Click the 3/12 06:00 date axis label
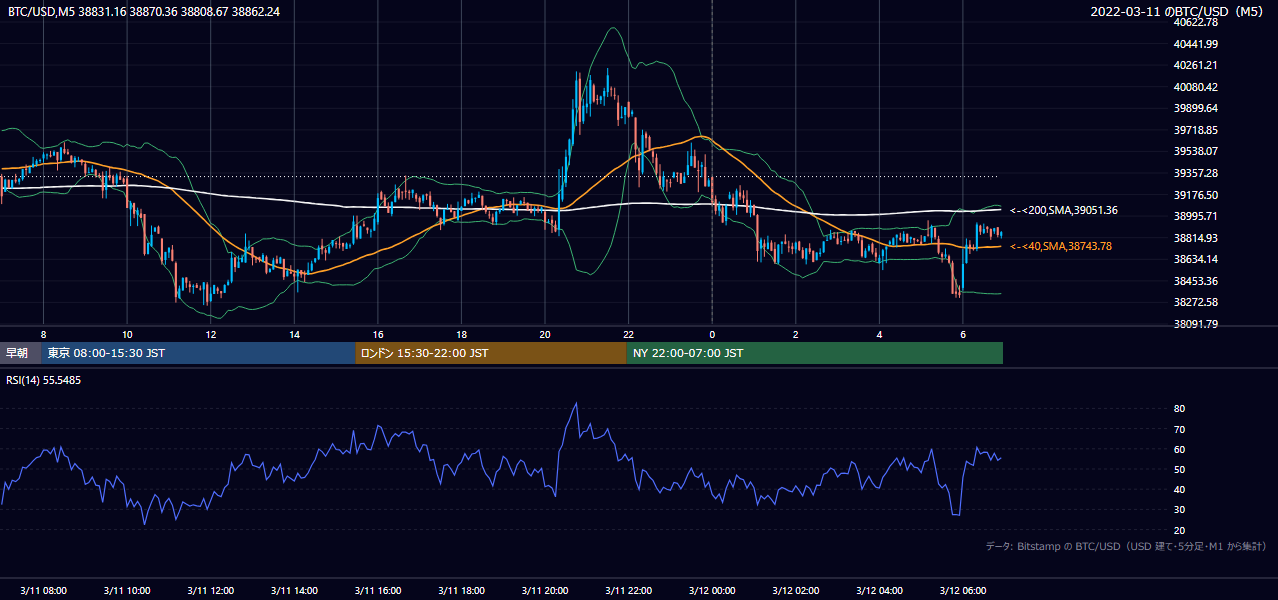Screen dimensions: 1278x600 tap(963, 591)
